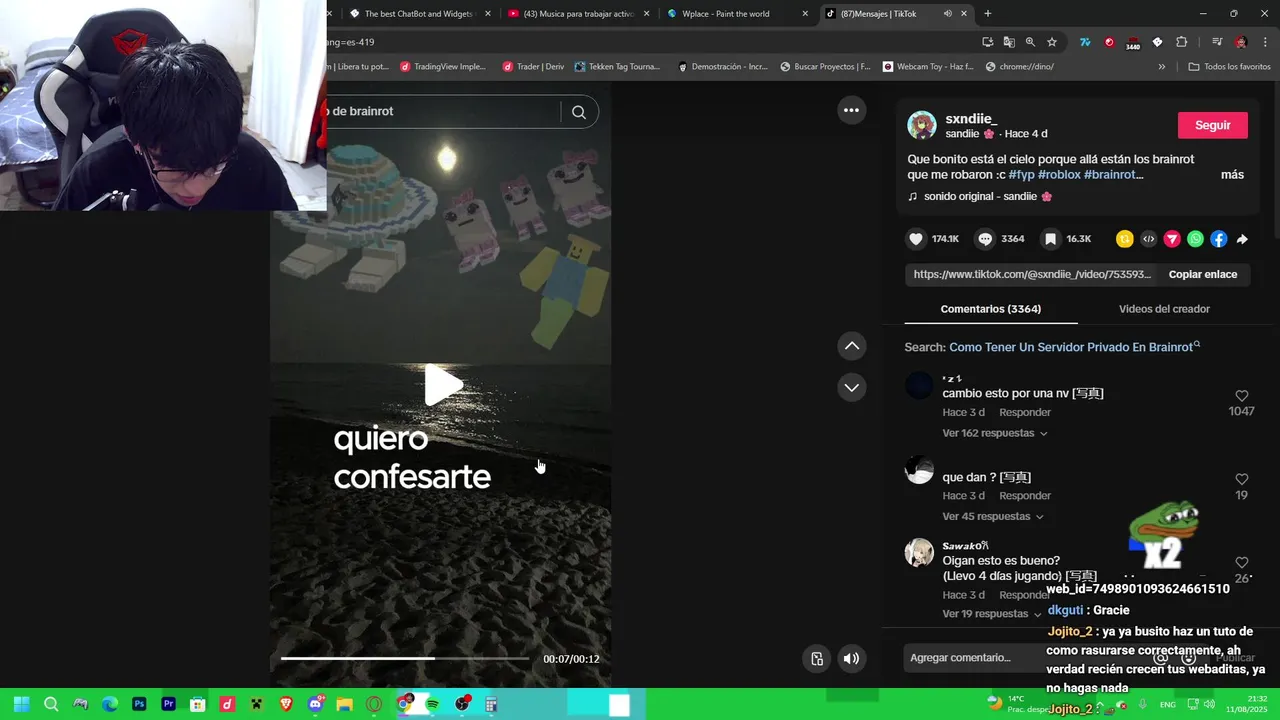Go to next video with down chevron
The width and height of the screenshot is (1280, 720).
coord(852,387)
